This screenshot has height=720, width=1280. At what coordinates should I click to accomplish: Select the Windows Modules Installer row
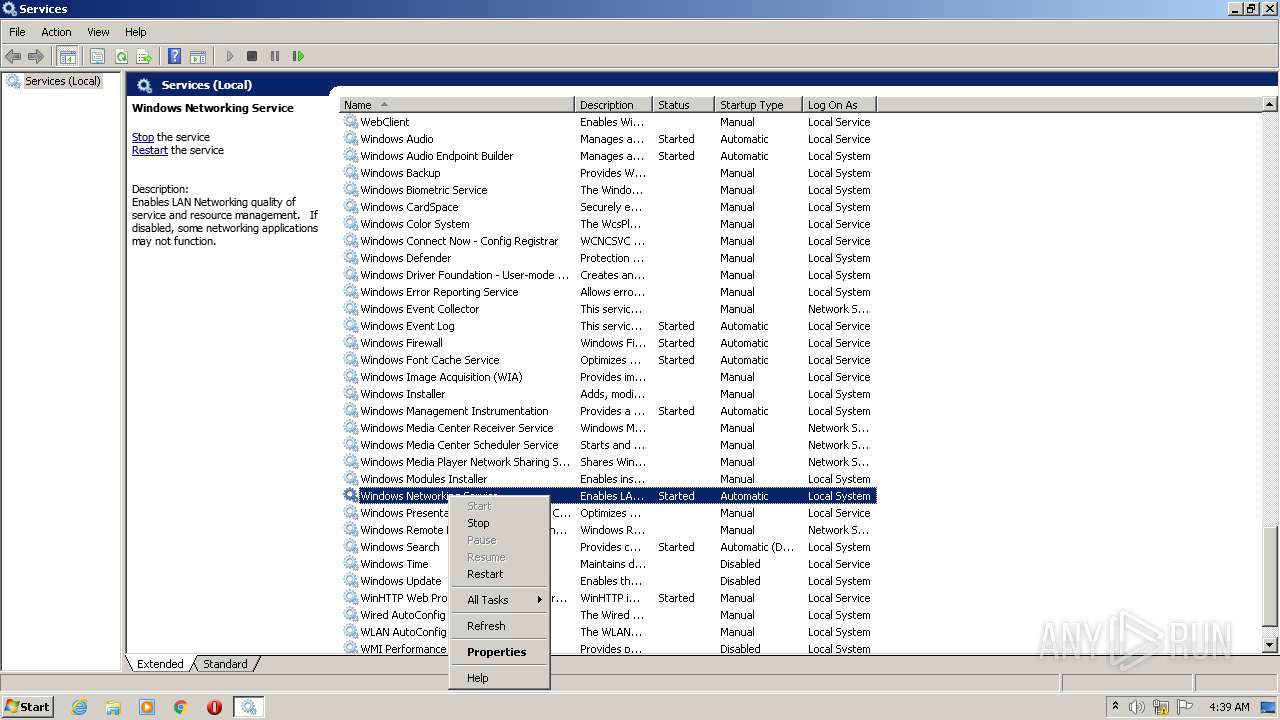[608, 479]
